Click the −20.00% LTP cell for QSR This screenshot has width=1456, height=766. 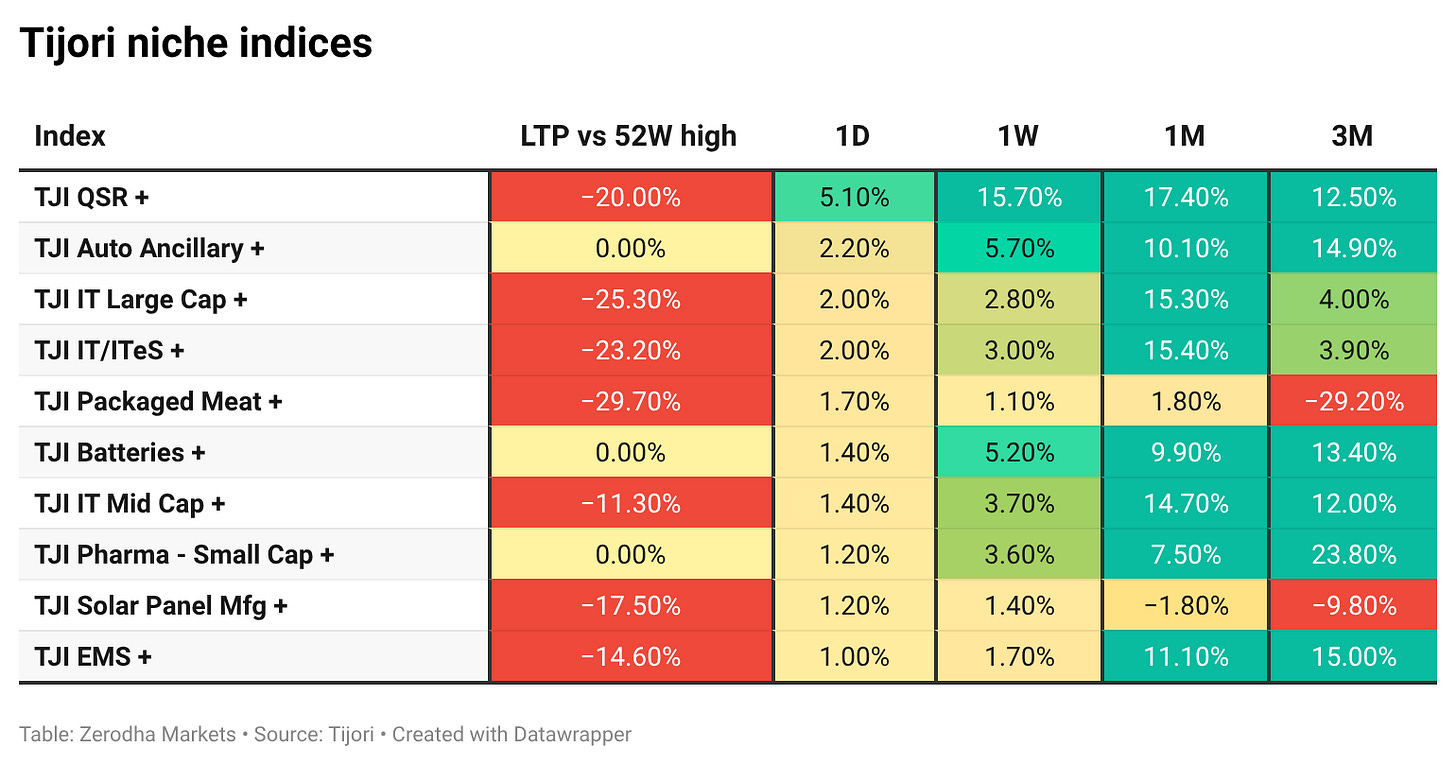(630, 197)
